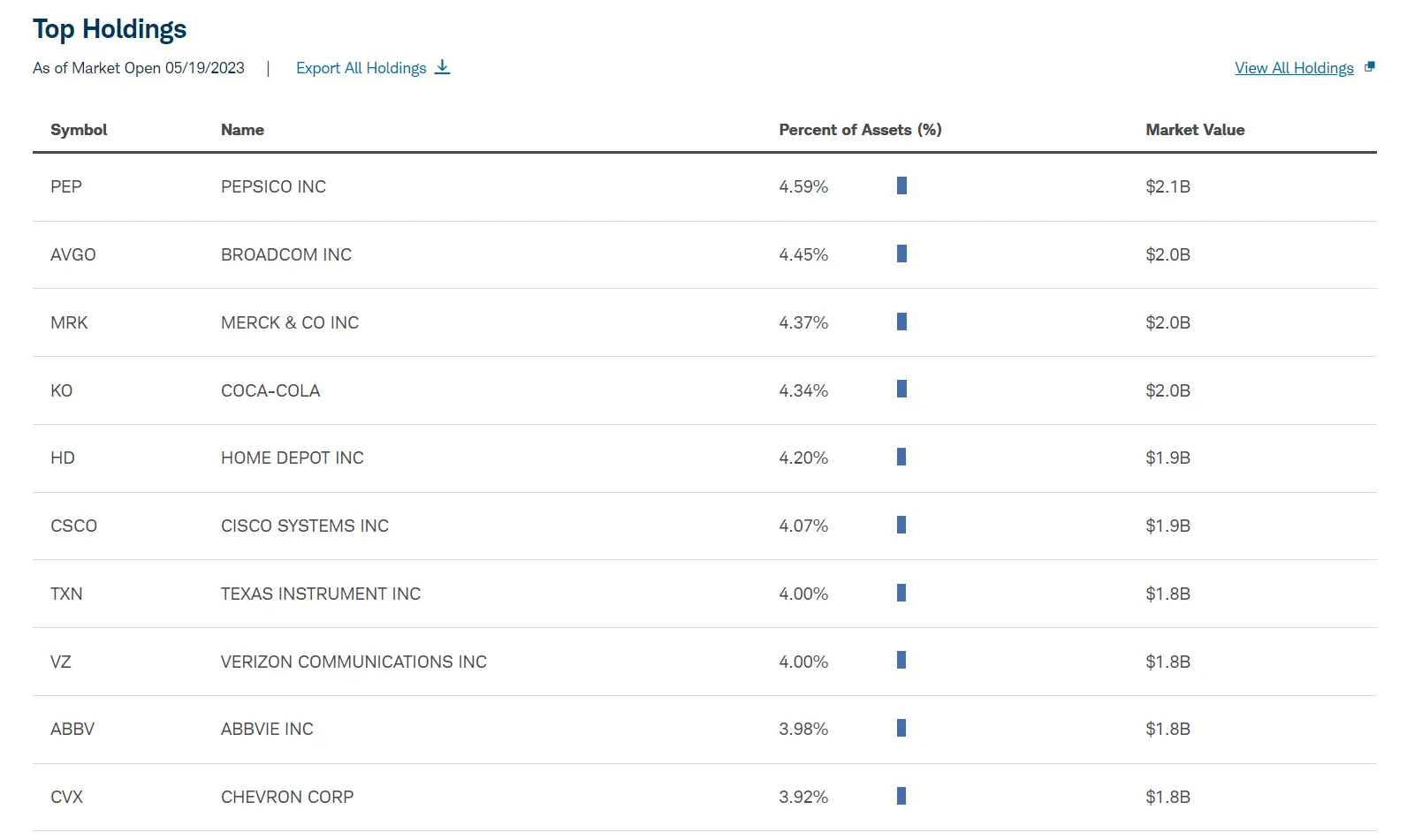Click the percent bar in the KO row

[901, 389]
